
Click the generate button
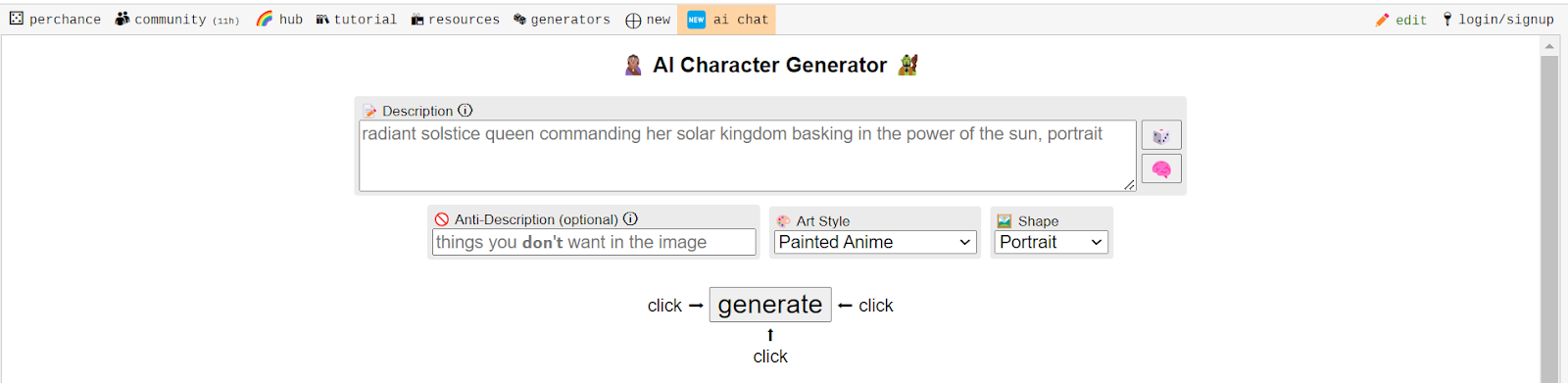[x=770, y=305]
